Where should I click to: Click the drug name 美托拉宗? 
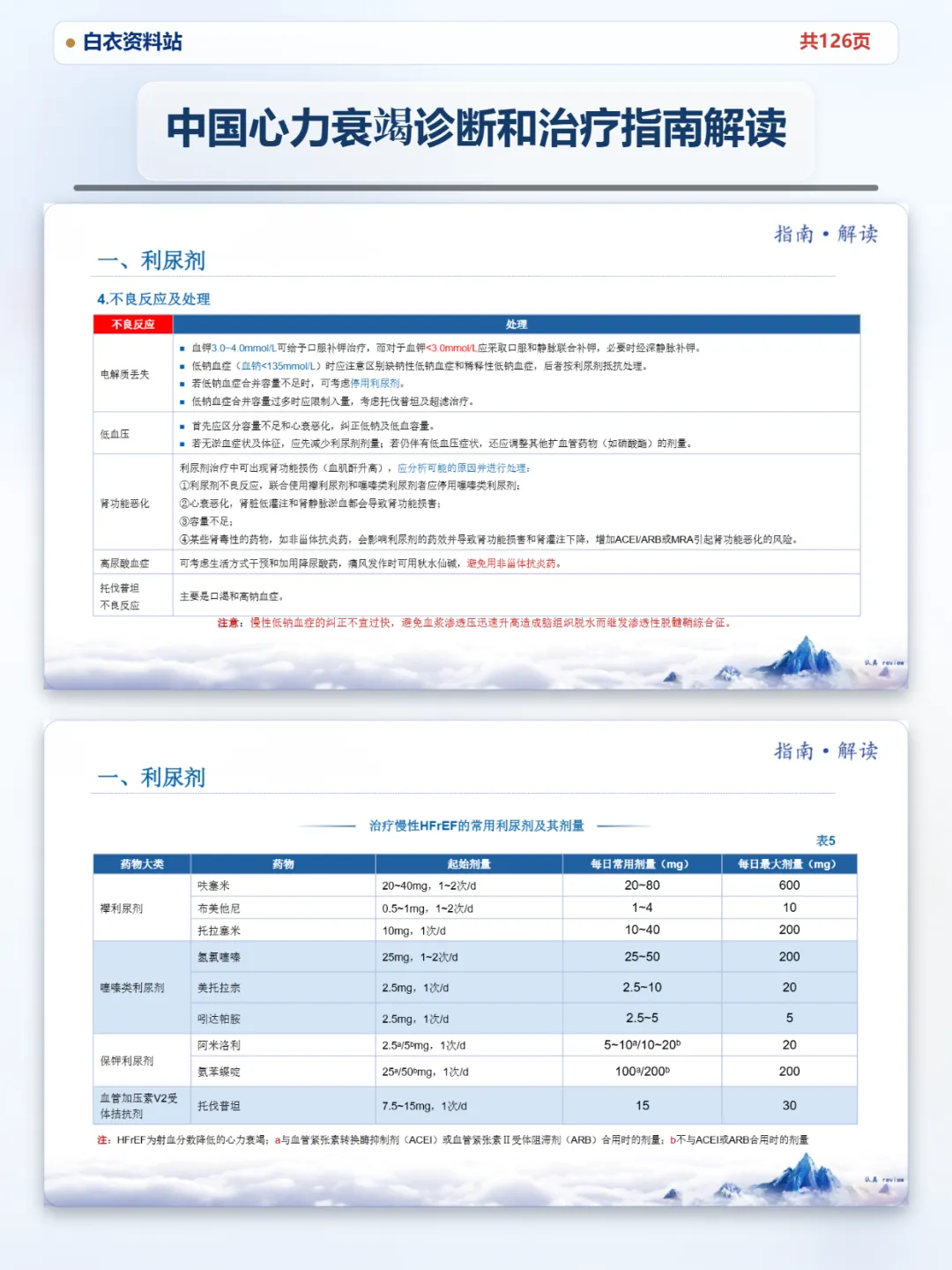click(219, 988)
